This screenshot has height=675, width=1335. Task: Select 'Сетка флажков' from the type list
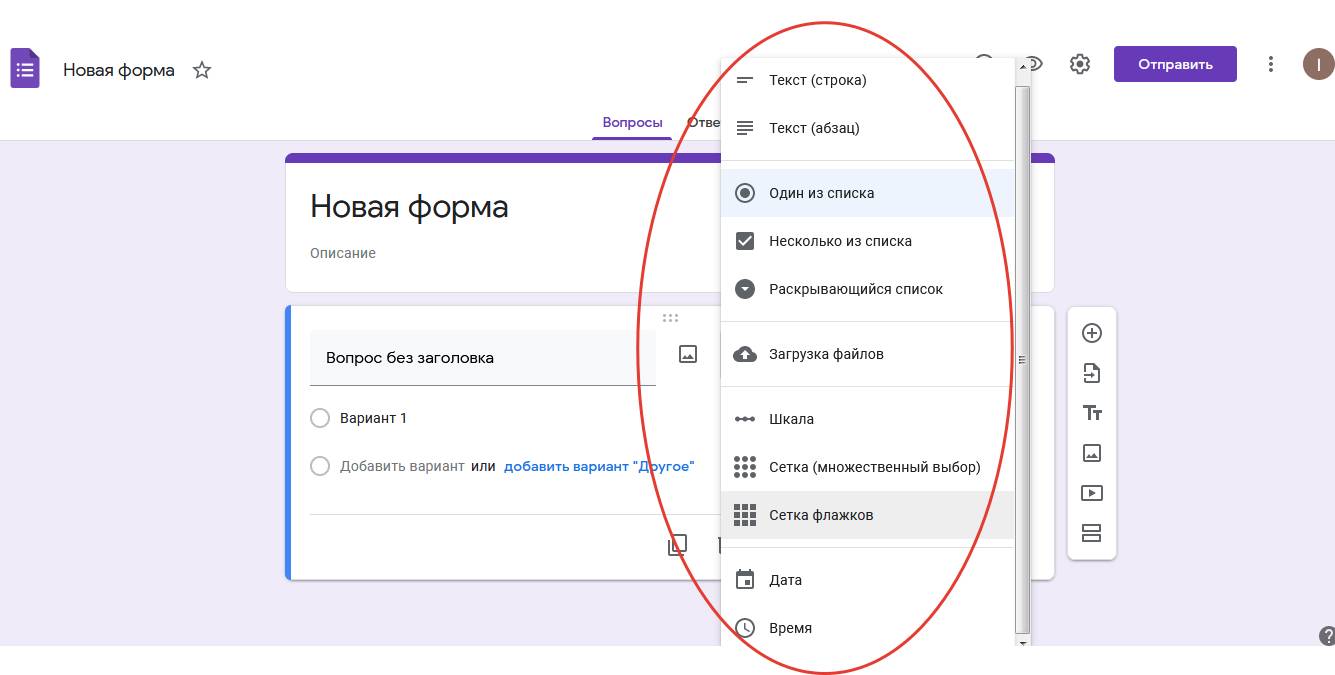821,515
